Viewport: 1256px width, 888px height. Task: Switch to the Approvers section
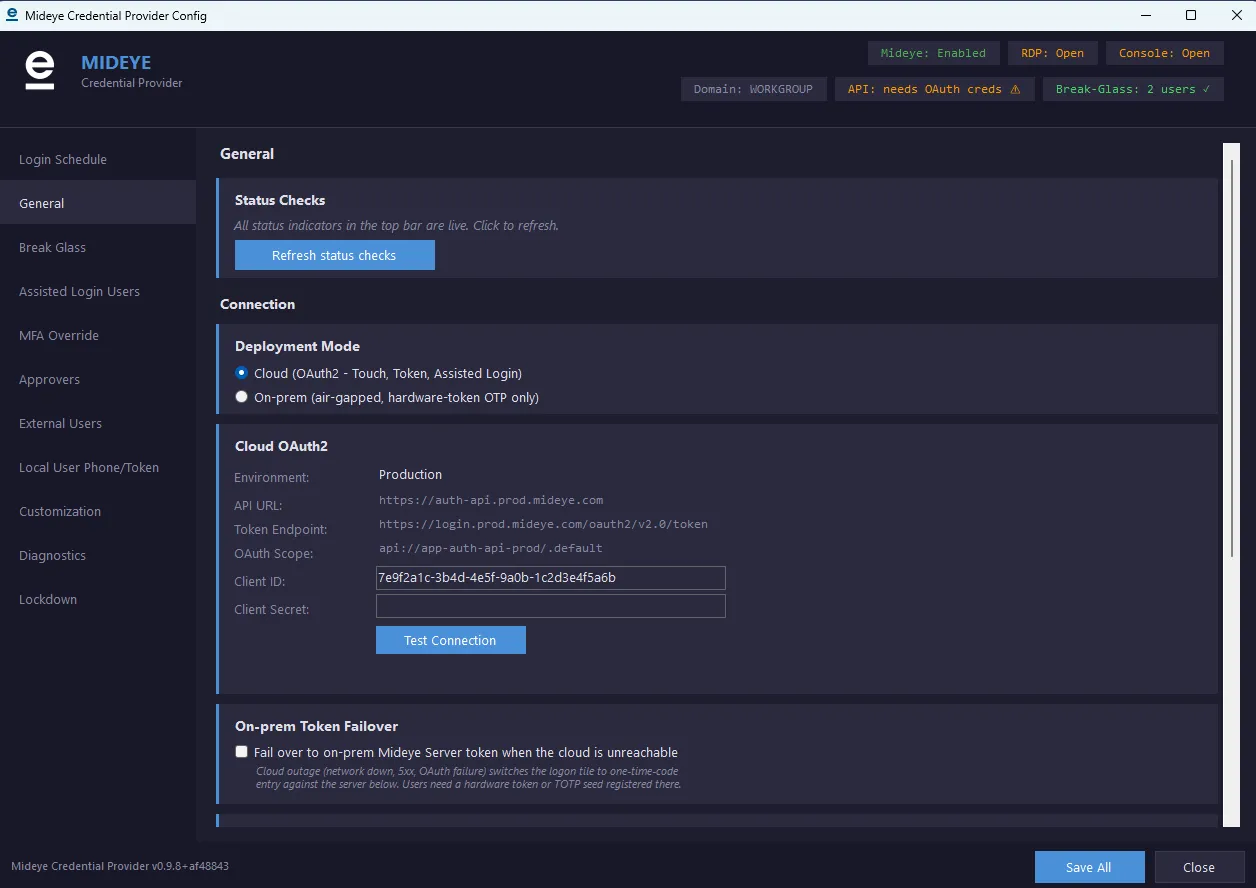pos(98,379)
